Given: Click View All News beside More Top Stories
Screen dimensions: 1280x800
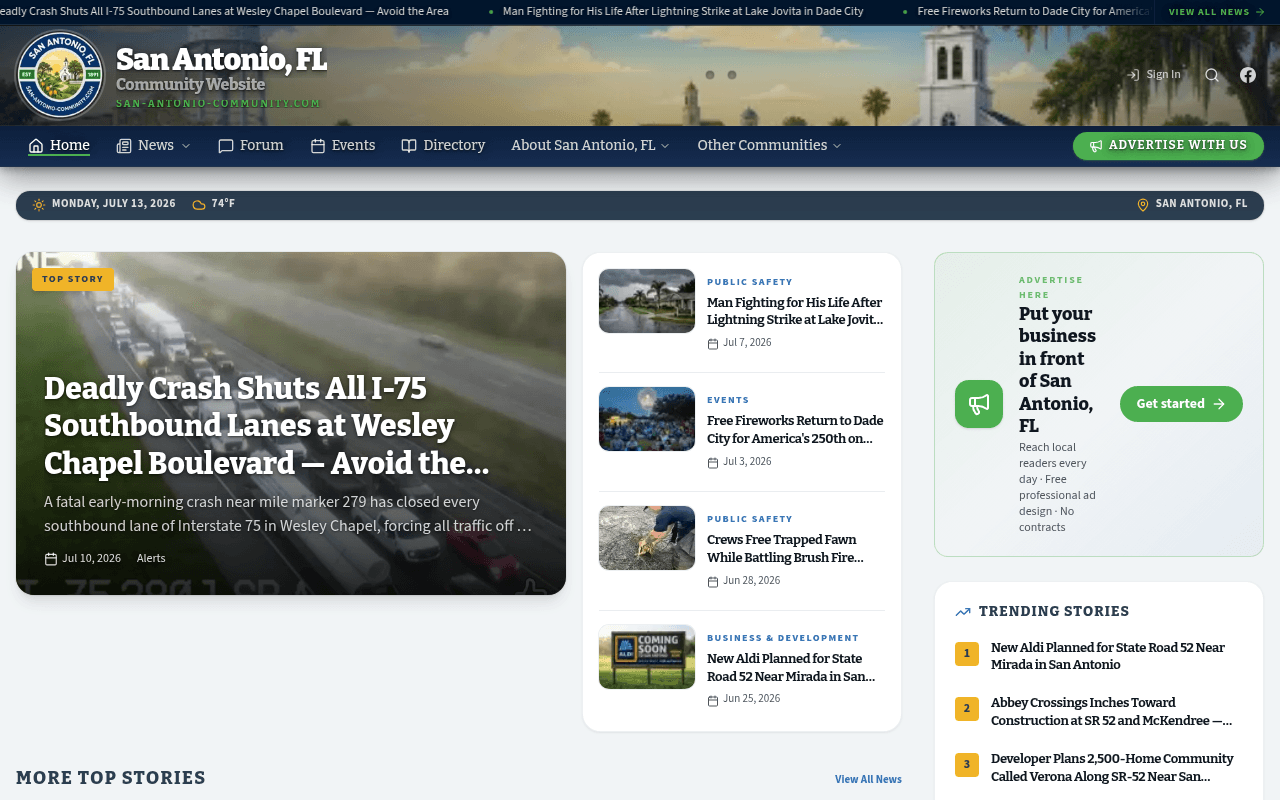Looking at the screenshot, I should 868,779.
